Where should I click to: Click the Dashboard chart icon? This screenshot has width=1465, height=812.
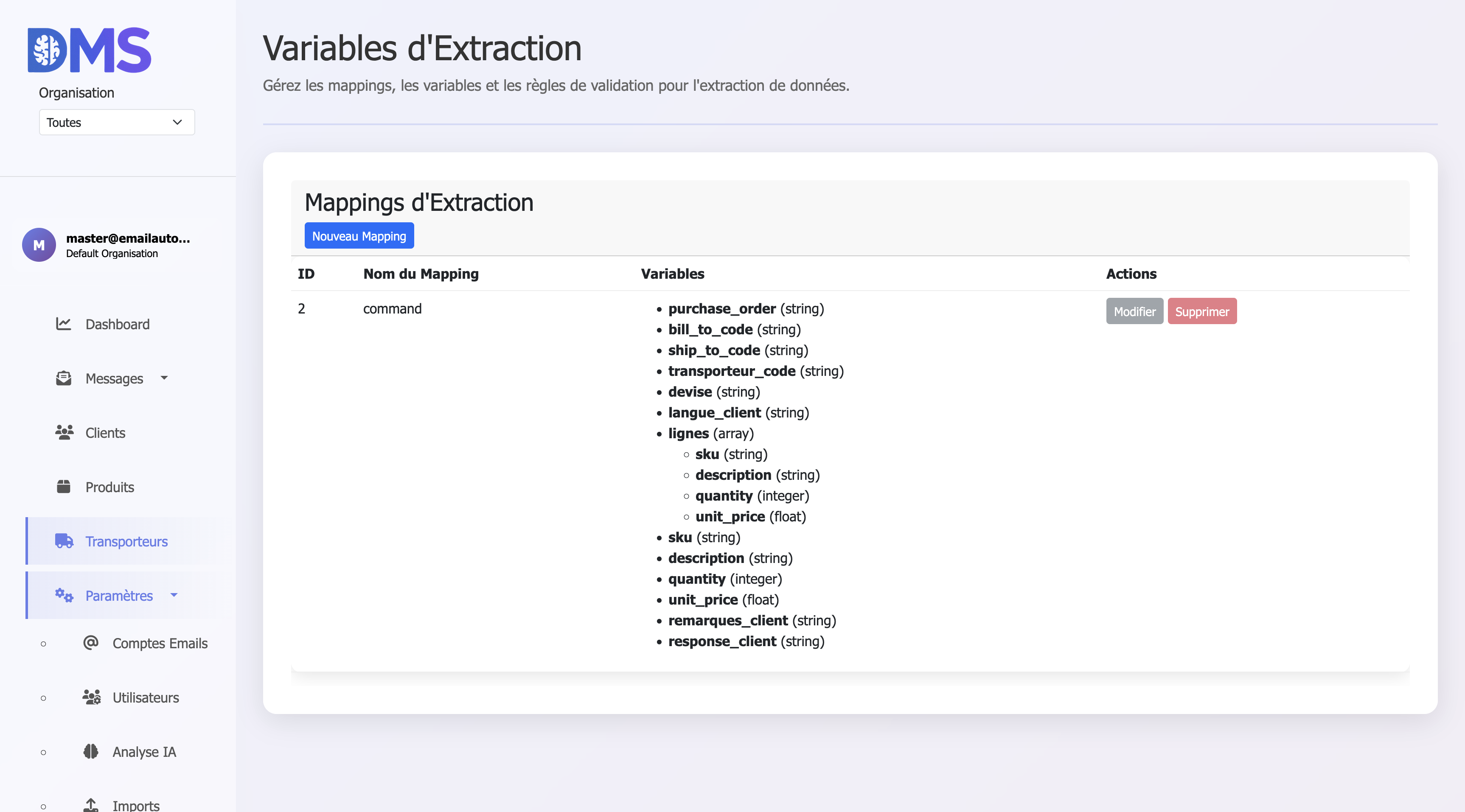[63, 324]
